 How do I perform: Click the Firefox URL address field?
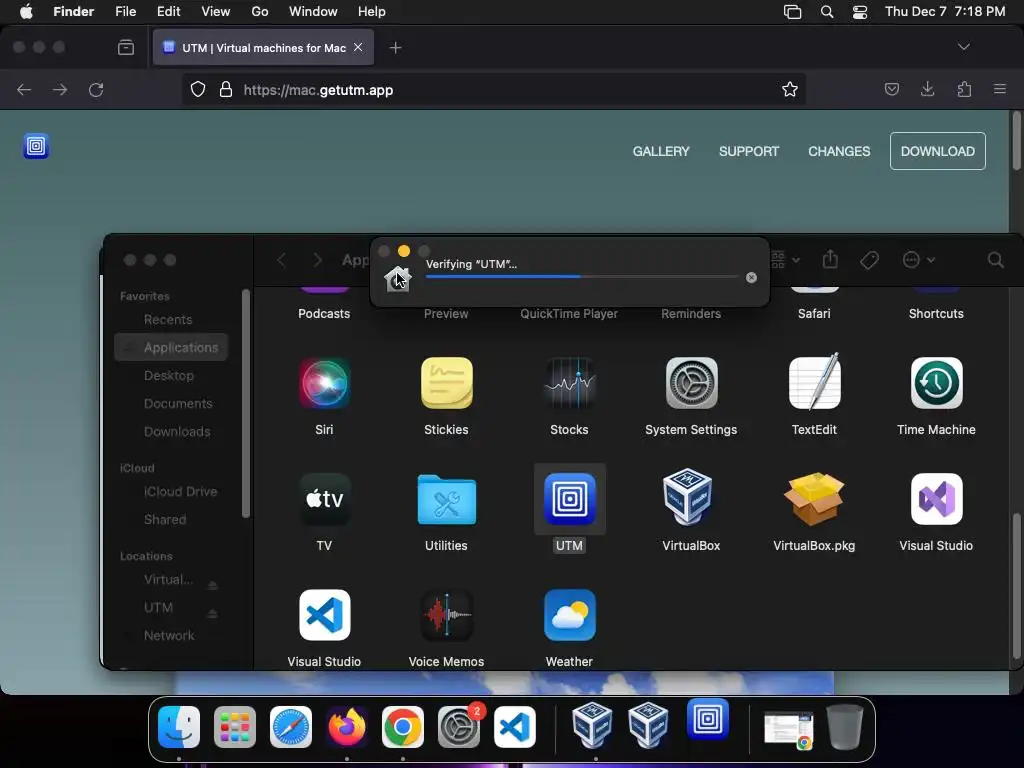494,89
